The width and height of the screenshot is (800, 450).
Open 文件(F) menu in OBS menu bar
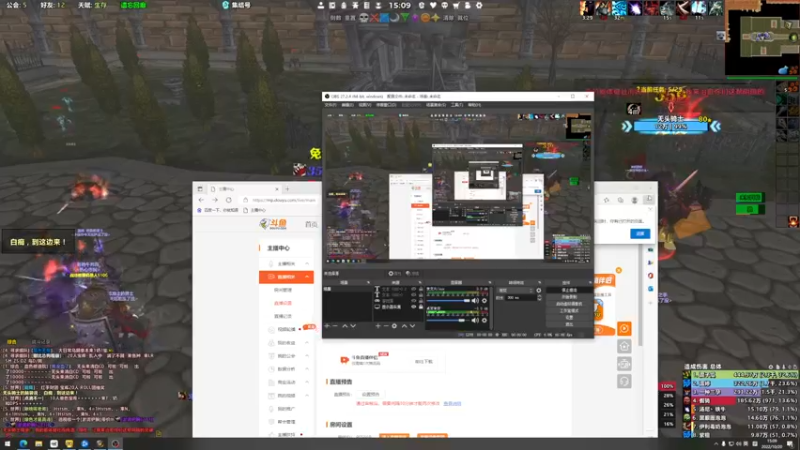point(331,105)
